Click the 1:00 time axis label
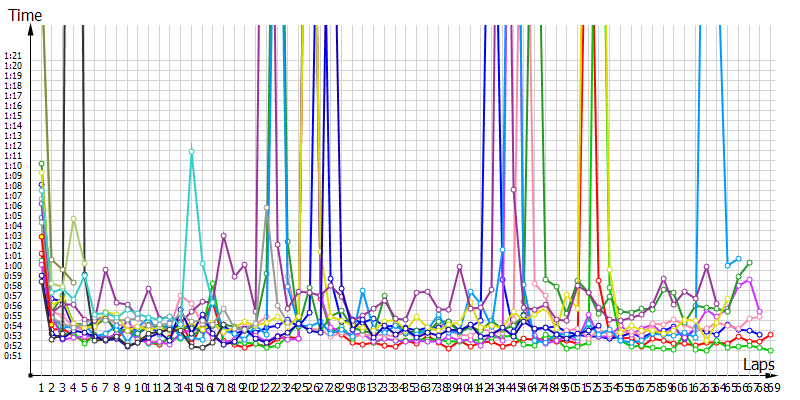Screen dimensions: 800x400 (13, 266)
